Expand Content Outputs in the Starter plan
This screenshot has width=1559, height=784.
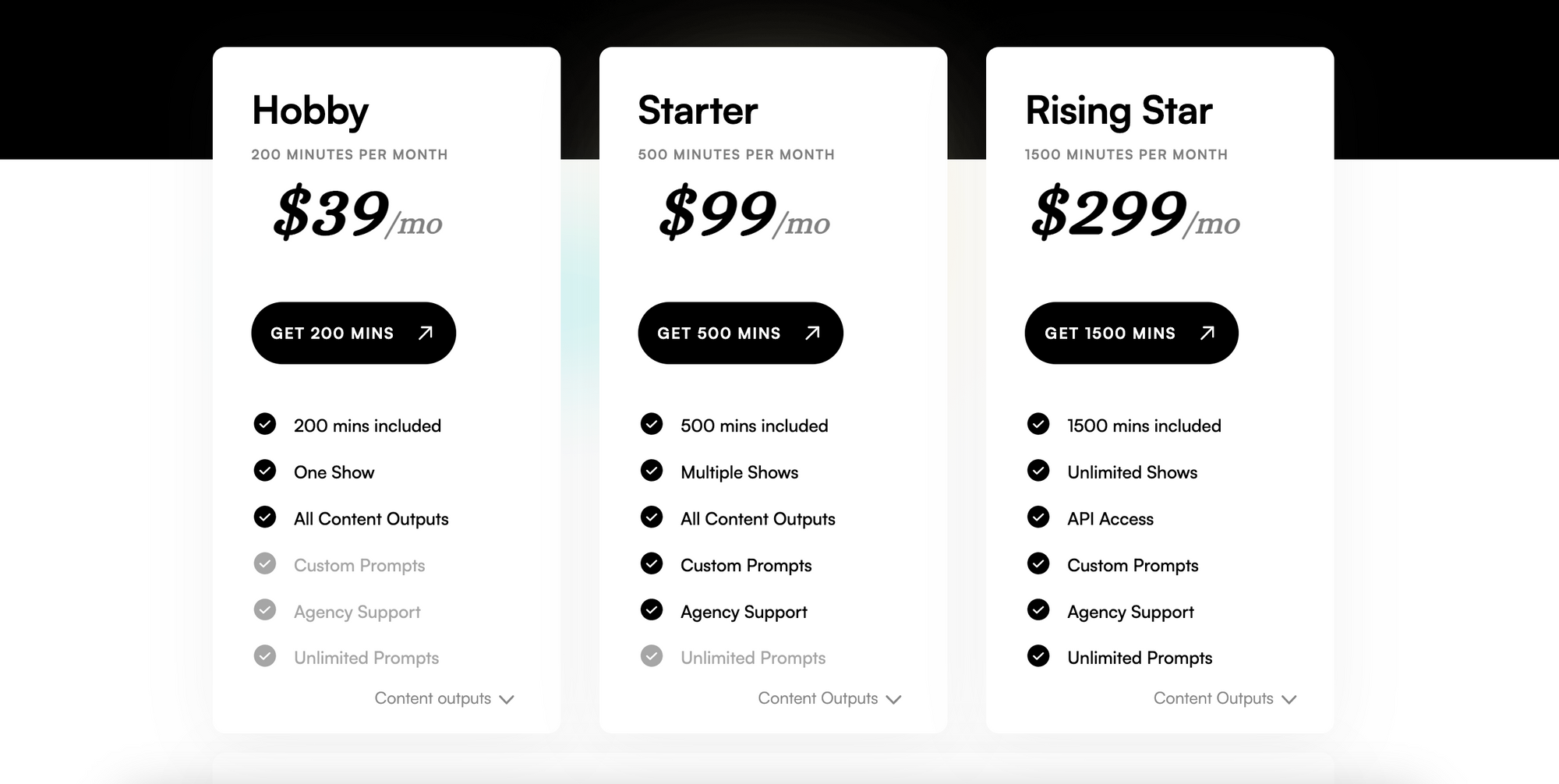pos(829,698)
